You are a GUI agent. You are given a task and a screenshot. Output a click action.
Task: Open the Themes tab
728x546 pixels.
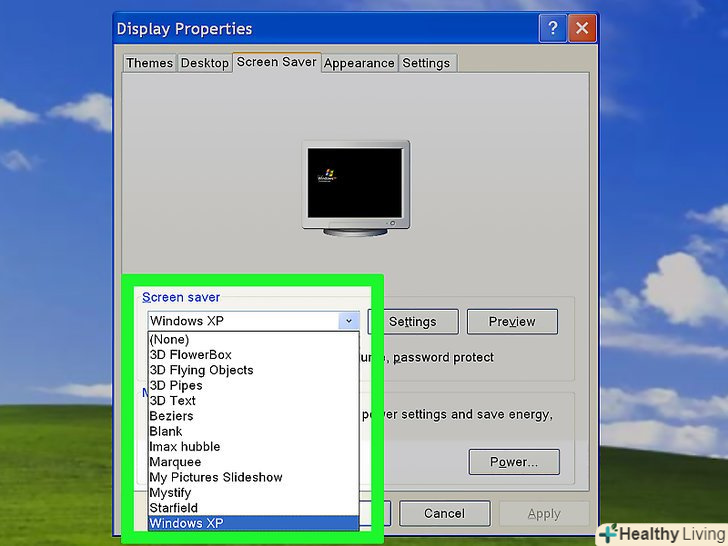pyautogui.click(x=150, y=63)
